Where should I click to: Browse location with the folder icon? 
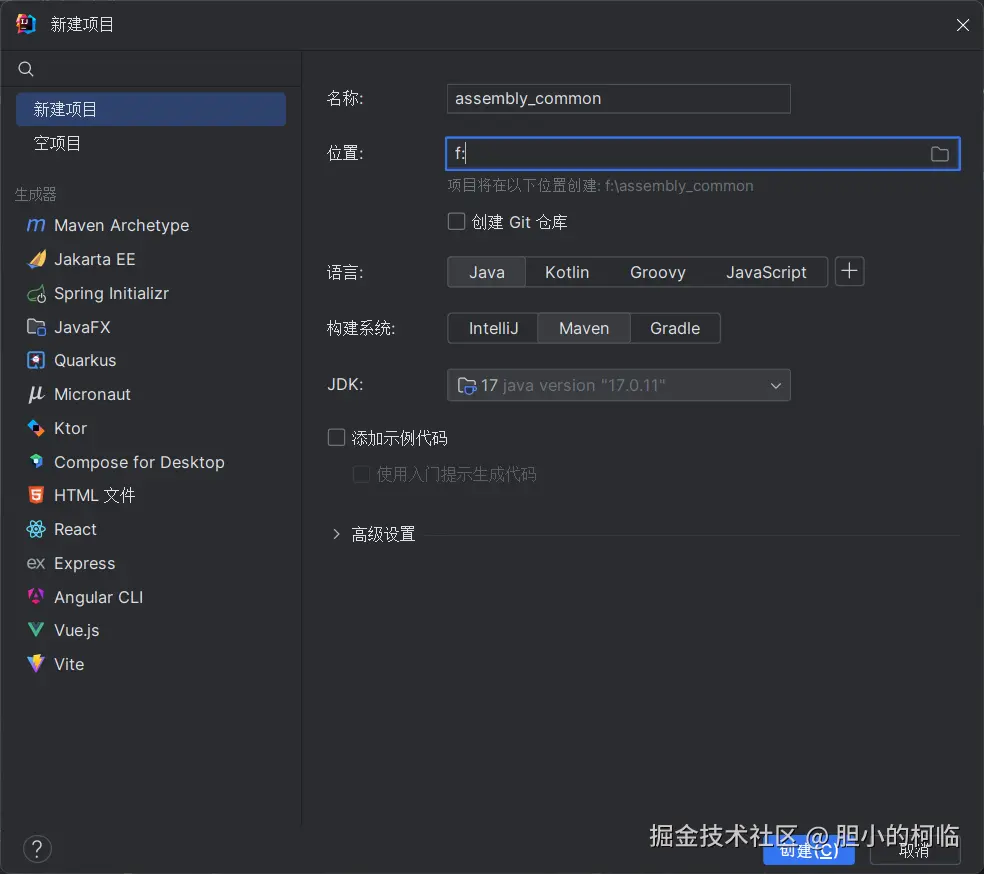(939, 154)
